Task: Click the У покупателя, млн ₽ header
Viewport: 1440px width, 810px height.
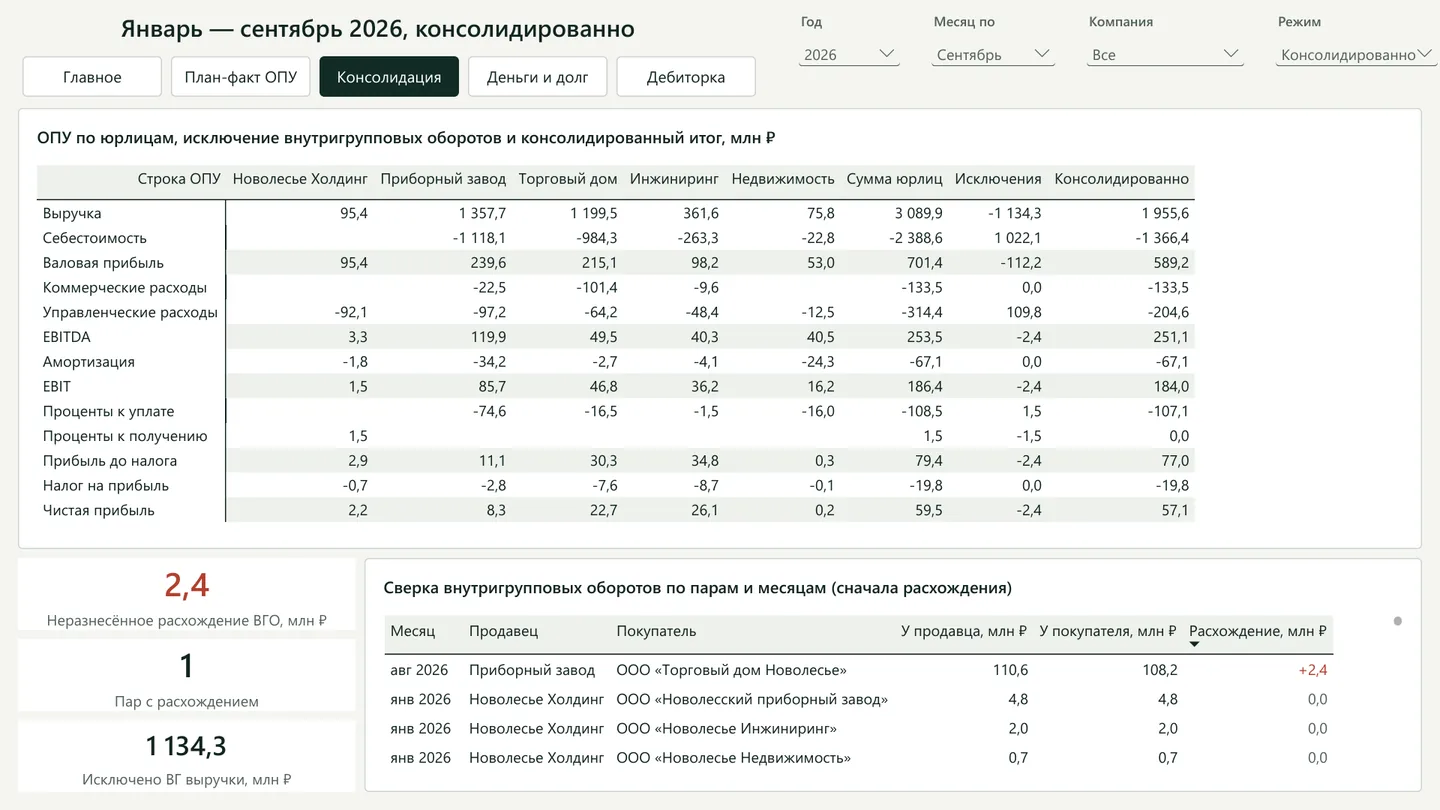Action: click(1108, 631)
